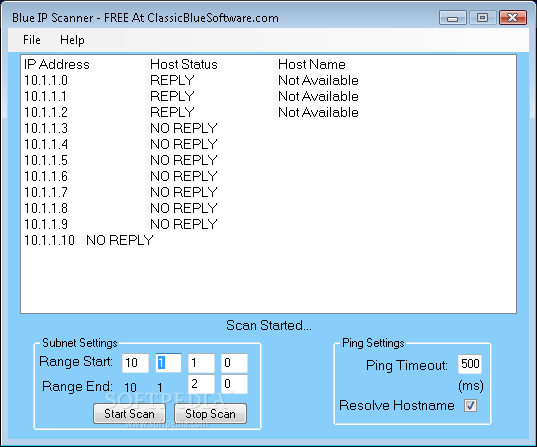Select the 10.1.1.10 IP address entry

[49, 240]
